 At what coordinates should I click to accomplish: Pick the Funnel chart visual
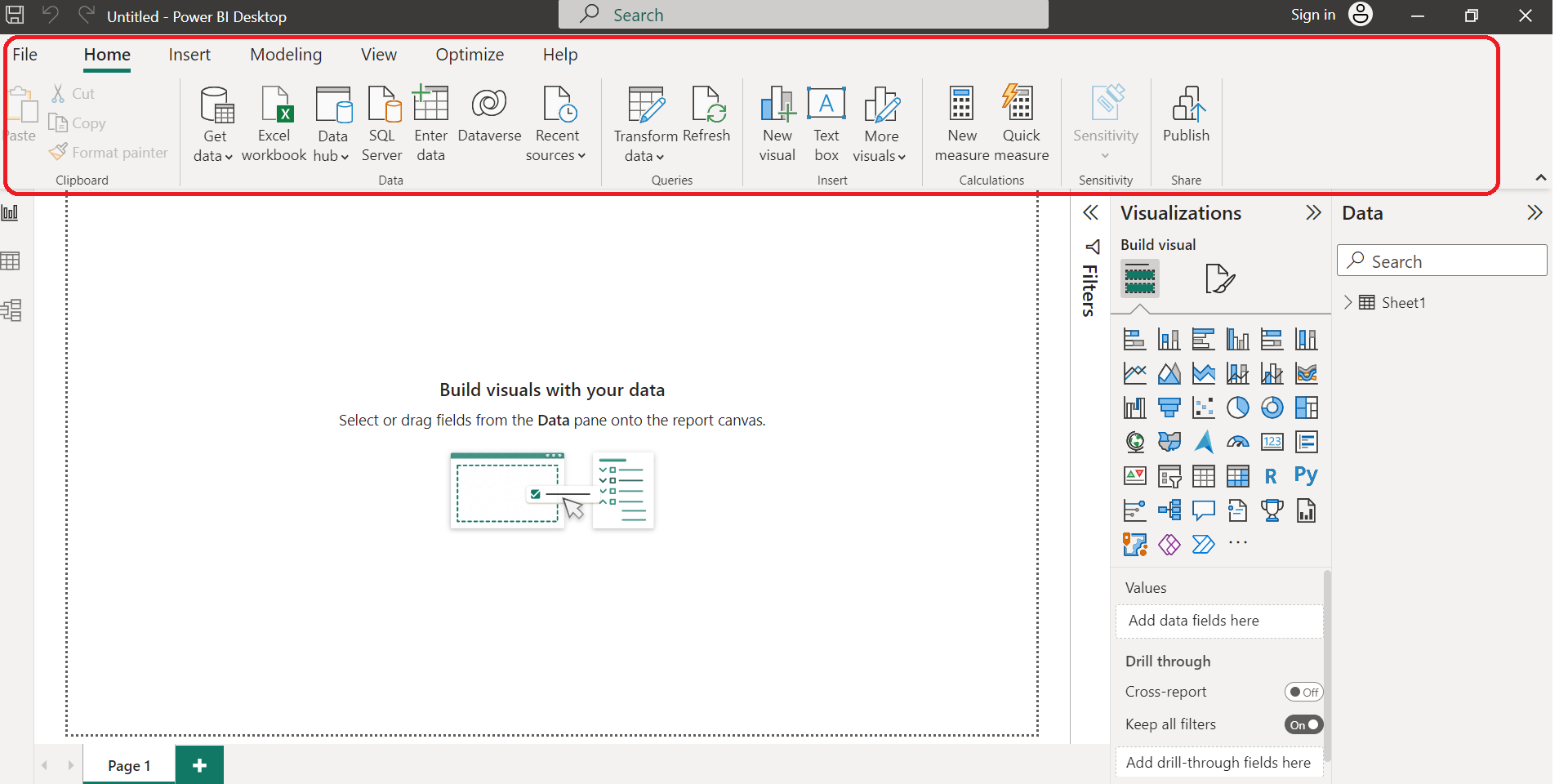(x=1169, y=408)
